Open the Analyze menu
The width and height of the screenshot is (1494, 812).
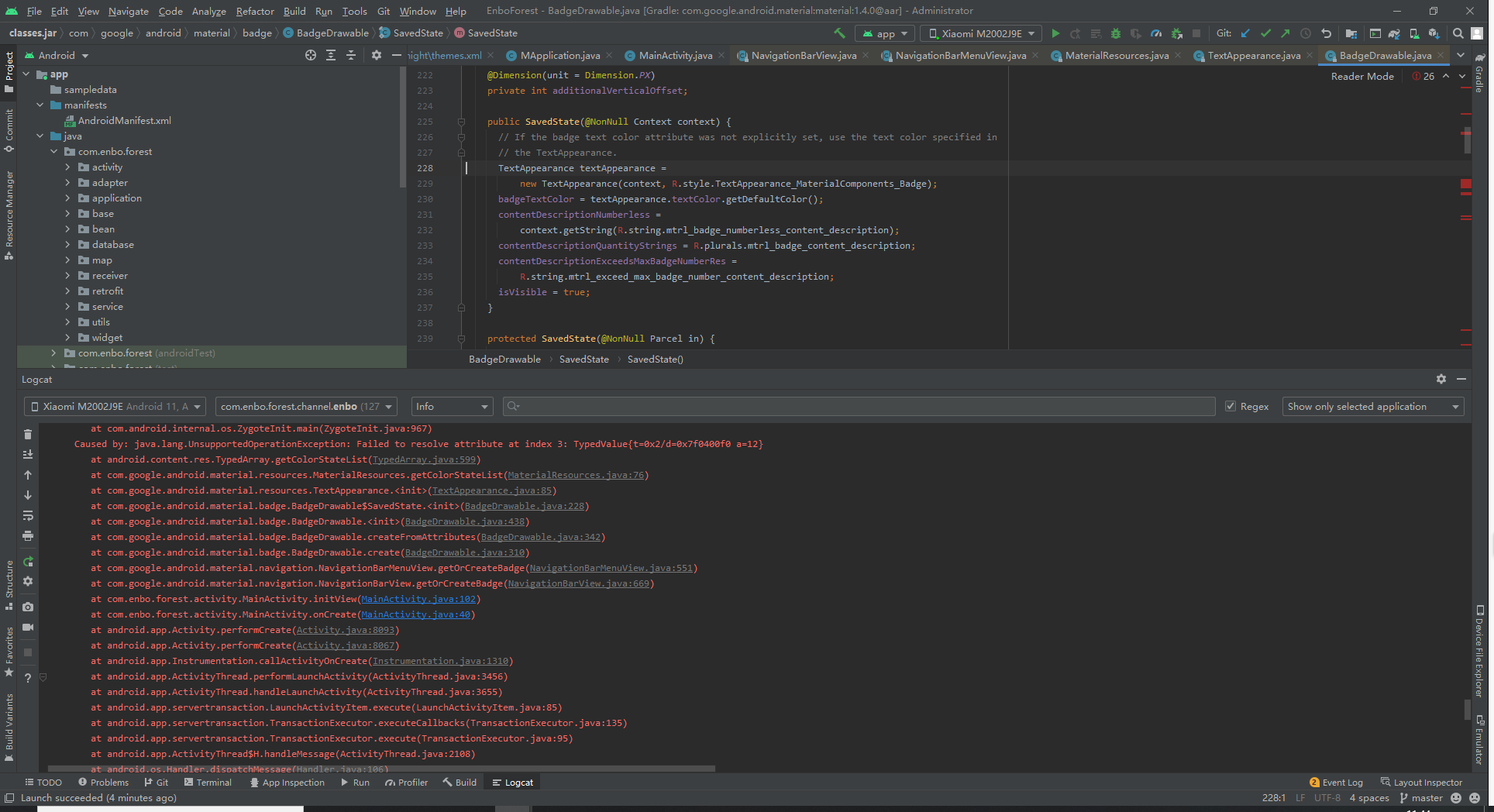click(208, 11)
